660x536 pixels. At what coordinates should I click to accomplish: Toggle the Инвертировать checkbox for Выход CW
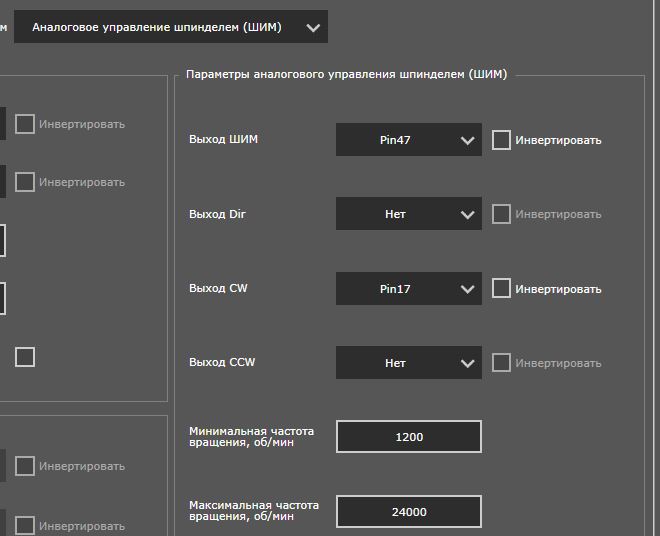tap(501, 288)
